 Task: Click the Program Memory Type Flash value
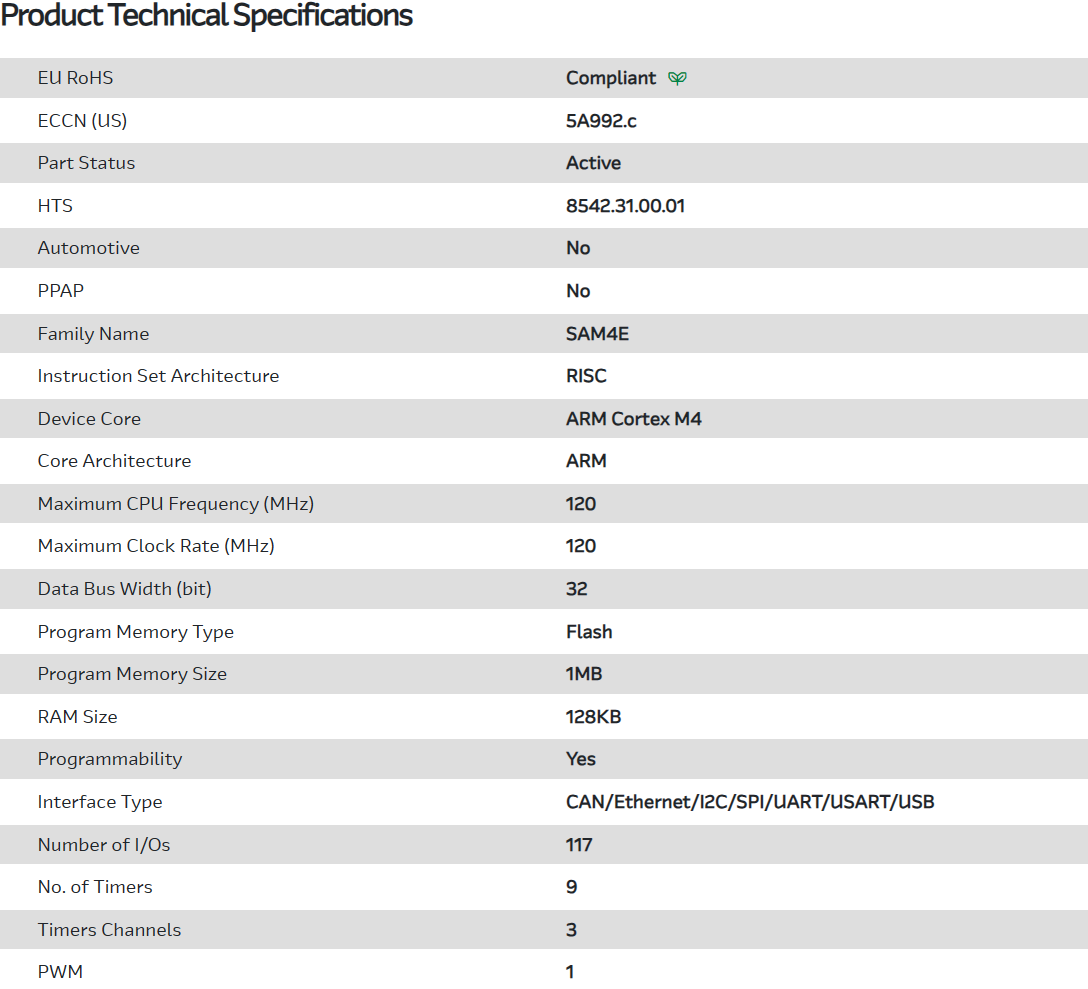pos(589,632)
